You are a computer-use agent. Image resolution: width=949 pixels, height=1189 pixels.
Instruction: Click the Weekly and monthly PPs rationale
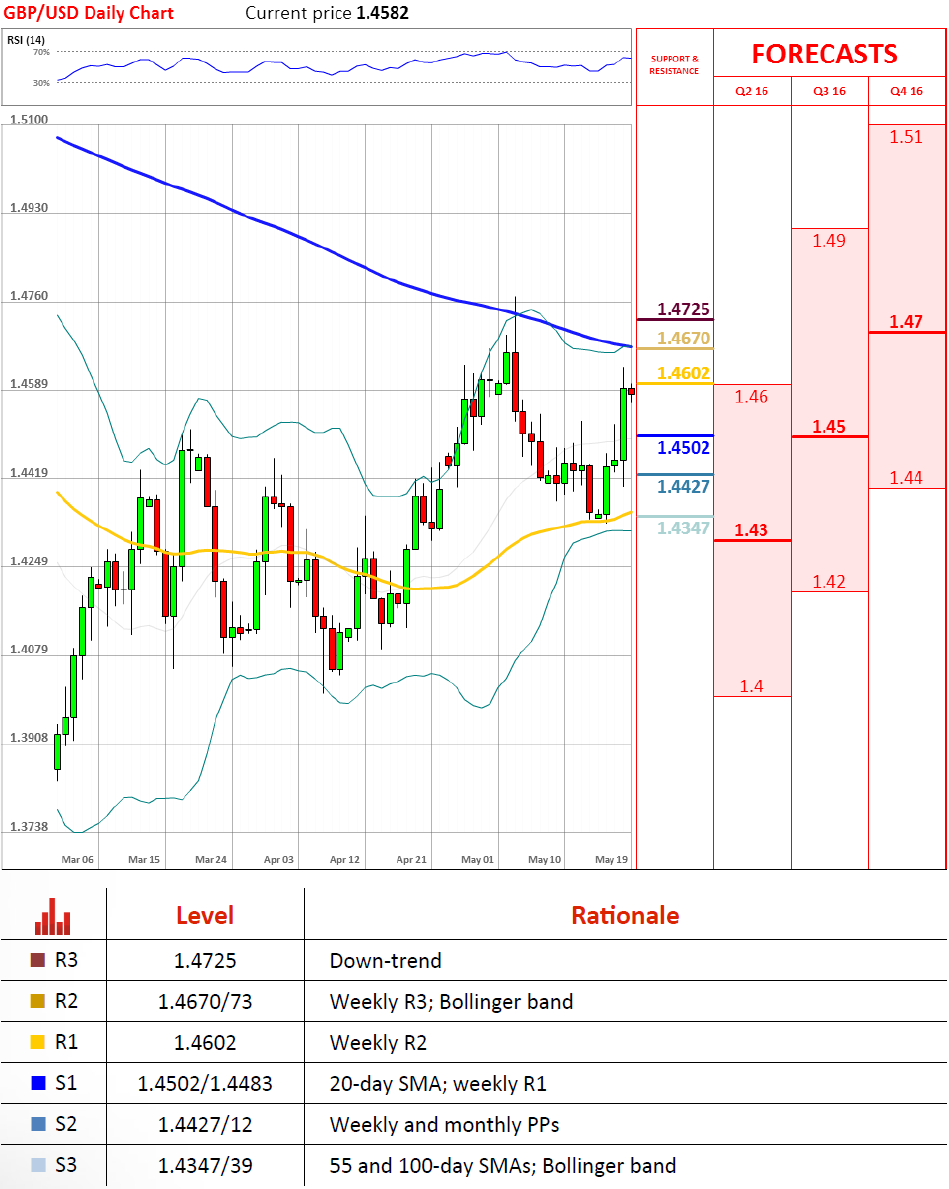click(445, 1125)
